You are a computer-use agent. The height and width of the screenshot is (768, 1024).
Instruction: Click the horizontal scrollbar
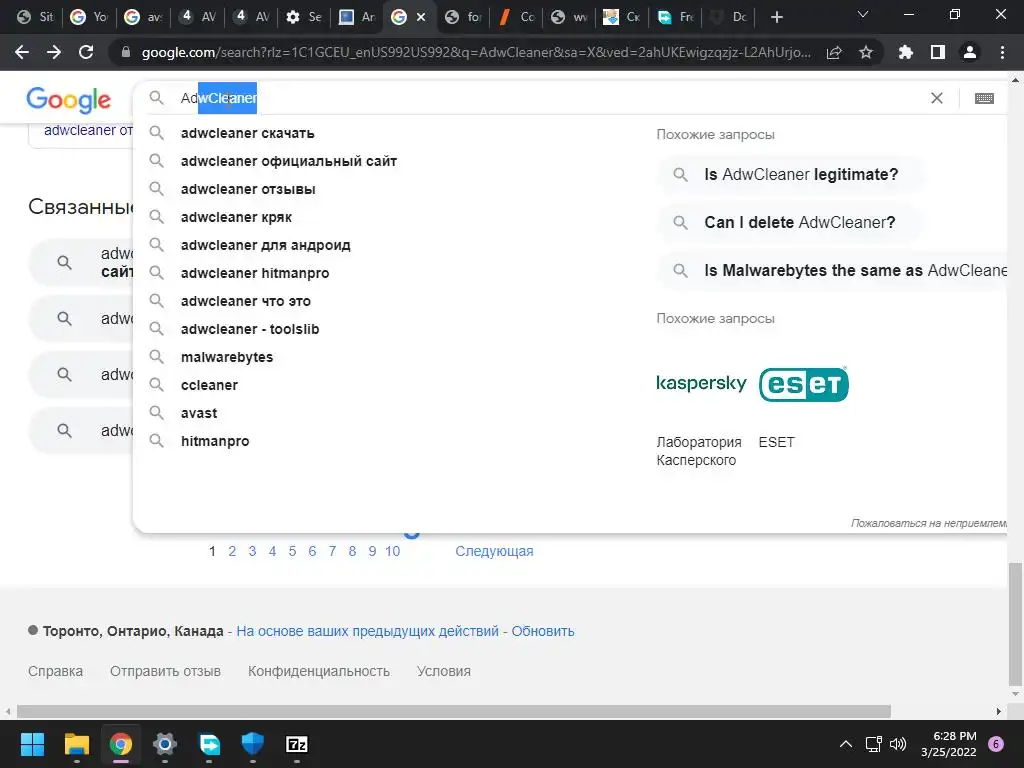point(454,711)
